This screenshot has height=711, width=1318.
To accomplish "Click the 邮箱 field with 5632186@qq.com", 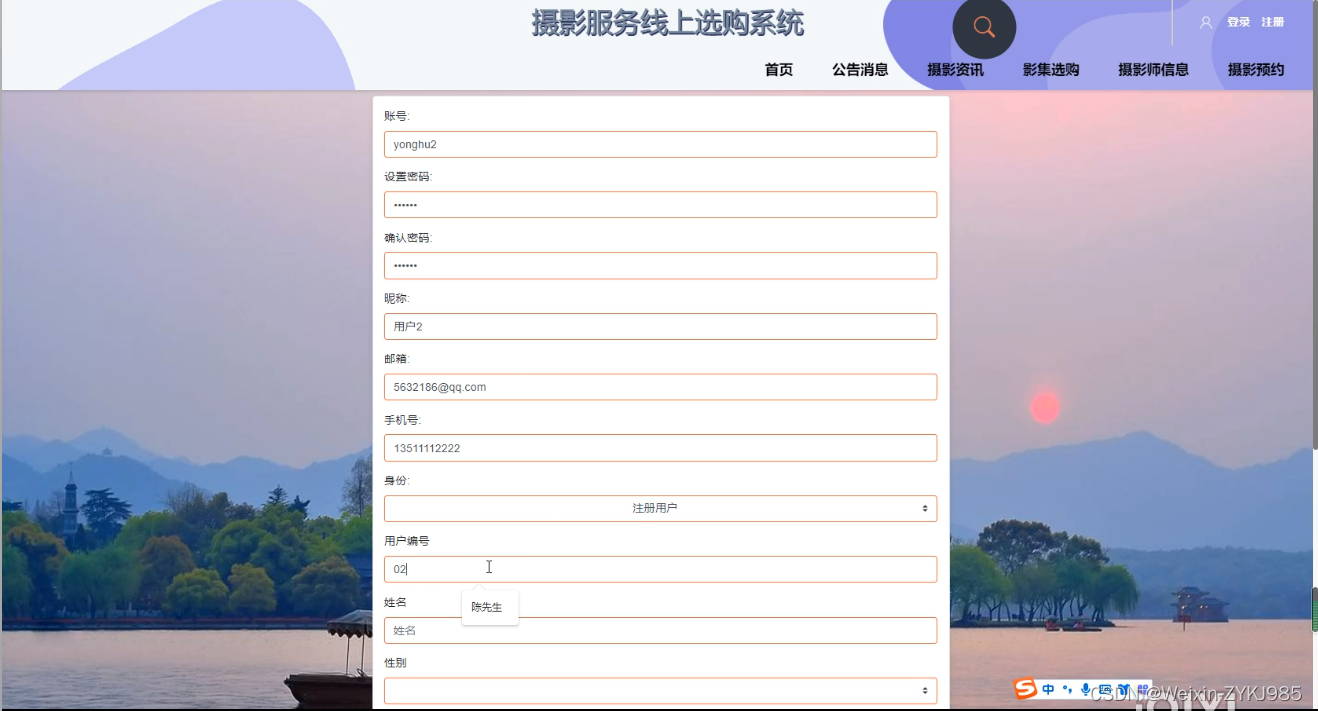I will point(660,387).
